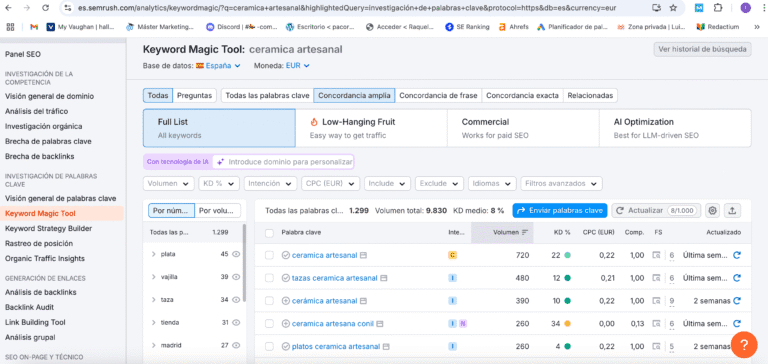Click the export upload icon
The image size is (768, 364).
coord(732,211)
